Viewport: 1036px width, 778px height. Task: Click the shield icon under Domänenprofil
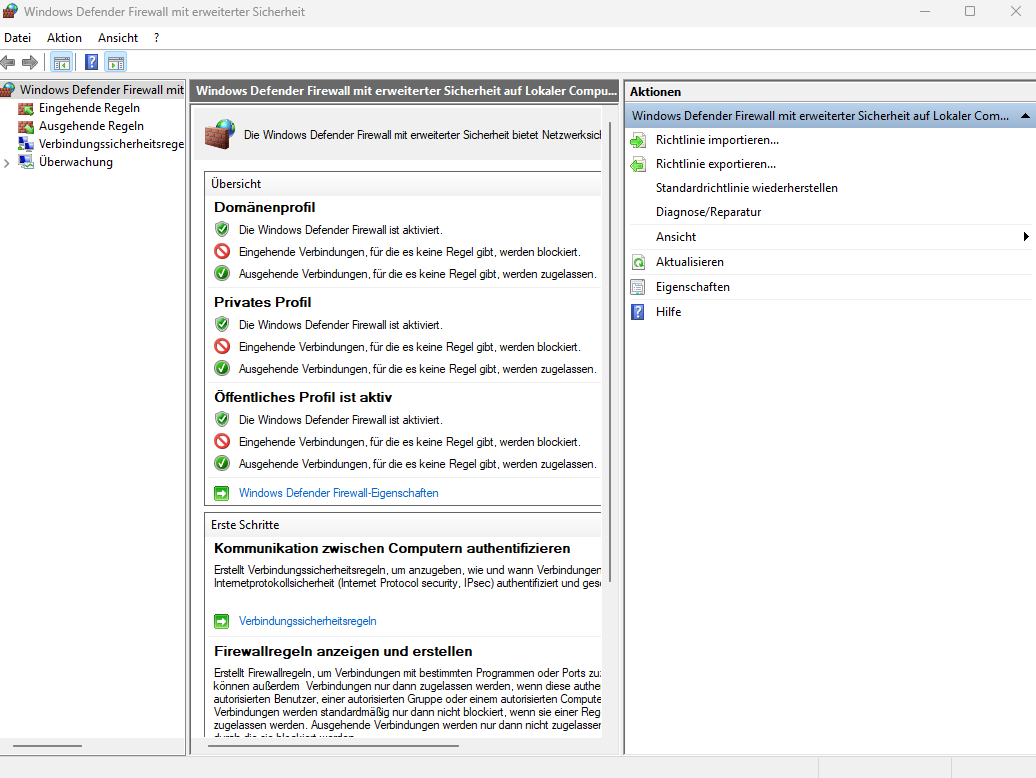pyautogui.click(x=222, y=229)
